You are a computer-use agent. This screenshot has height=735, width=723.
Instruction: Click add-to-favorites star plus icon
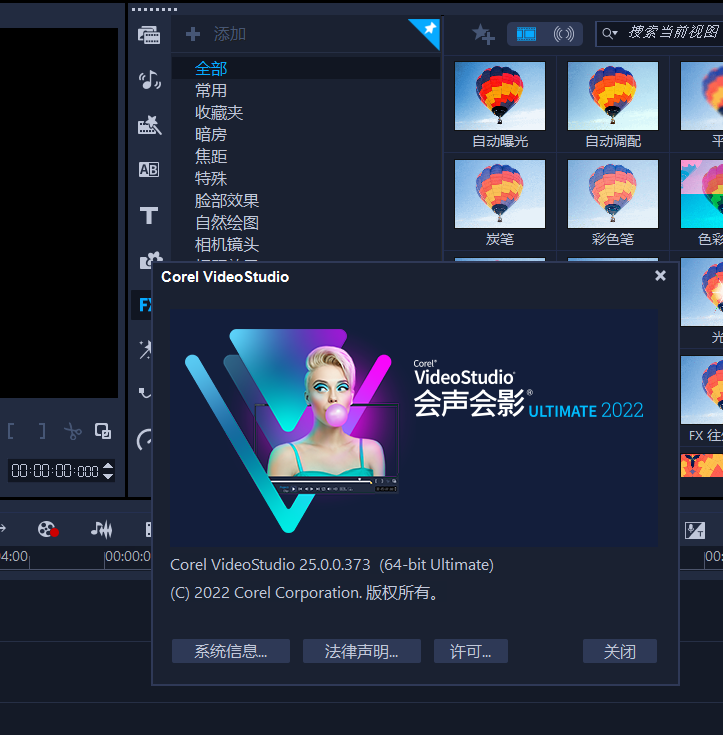(483, 34)
